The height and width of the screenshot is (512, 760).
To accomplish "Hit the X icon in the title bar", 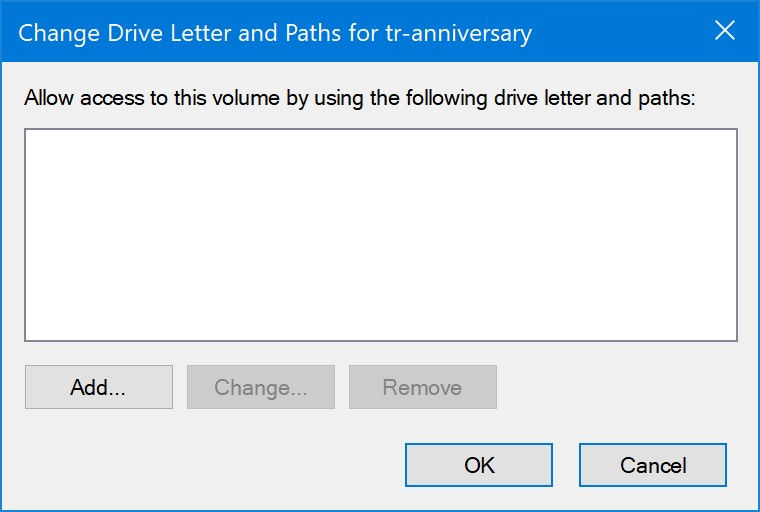I will point(725,31).
